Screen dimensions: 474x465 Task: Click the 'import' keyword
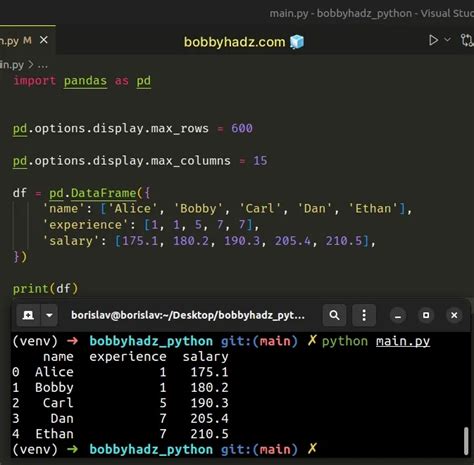34,81
